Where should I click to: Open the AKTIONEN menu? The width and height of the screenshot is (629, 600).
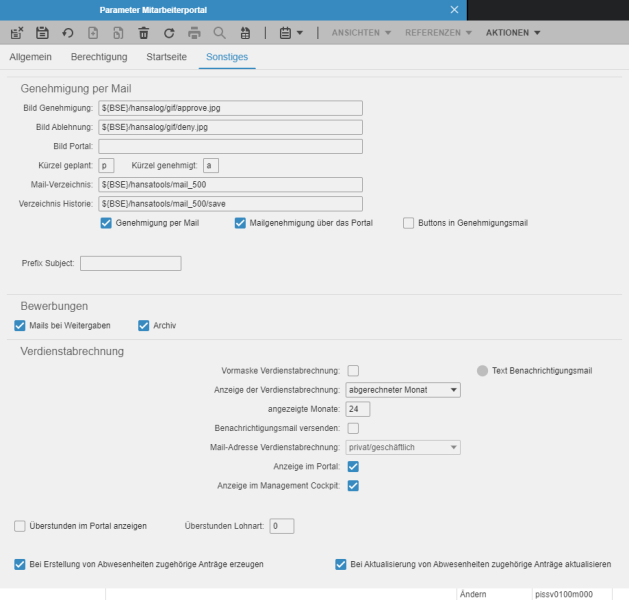point(513,33)
